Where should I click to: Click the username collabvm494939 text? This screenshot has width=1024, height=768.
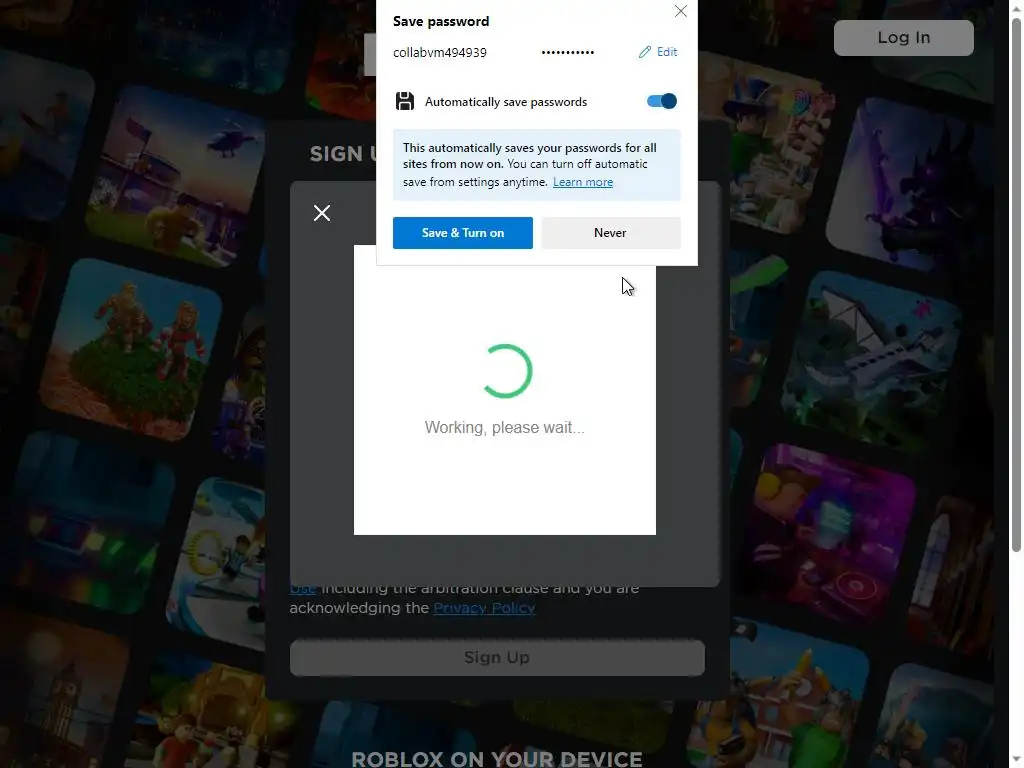(440, 53)
